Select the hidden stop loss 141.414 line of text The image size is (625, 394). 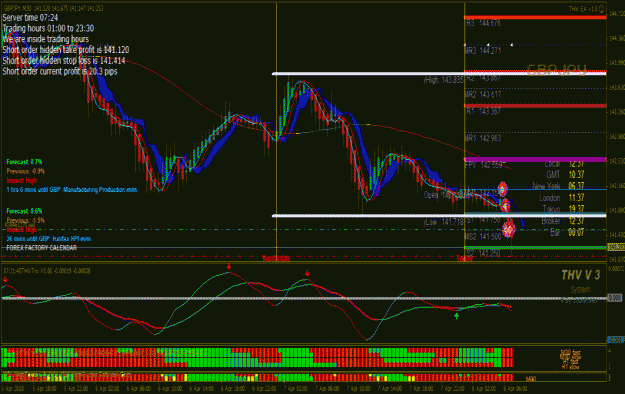click(x=64, y=61)
